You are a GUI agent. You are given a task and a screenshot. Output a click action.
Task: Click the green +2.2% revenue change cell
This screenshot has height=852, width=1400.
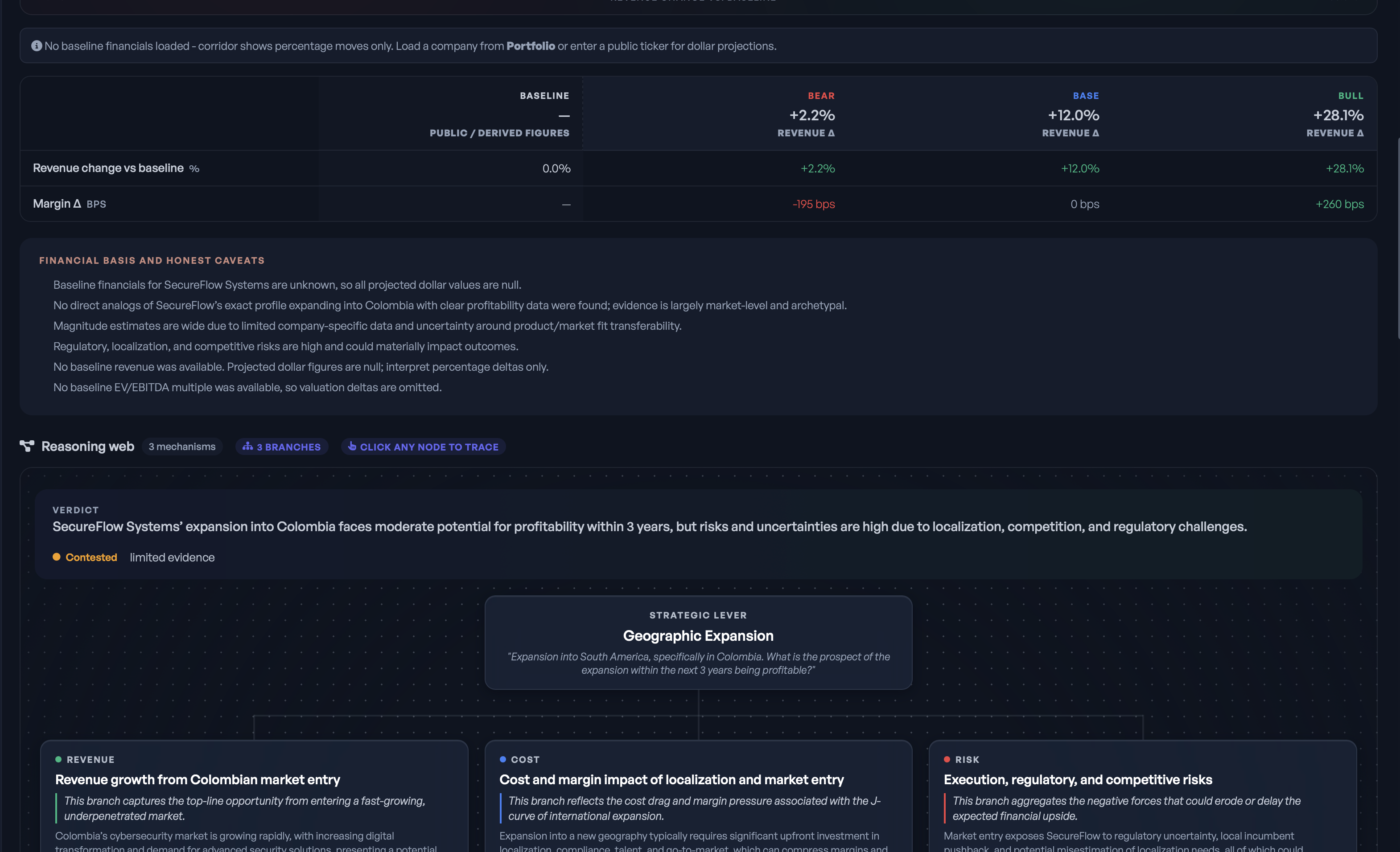[x=818, y=168]
